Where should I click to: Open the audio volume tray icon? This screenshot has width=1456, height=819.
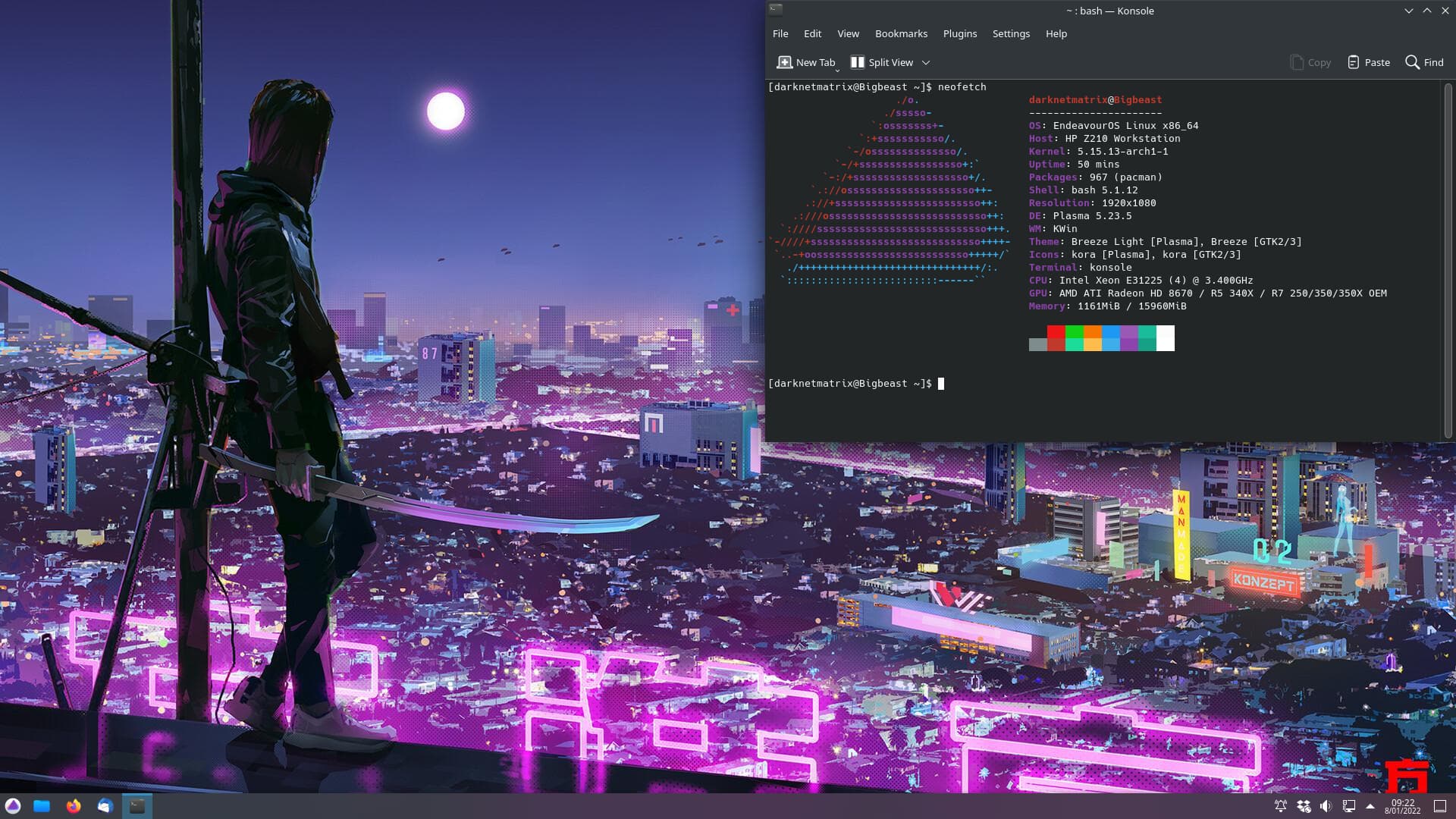[1326, 806]
